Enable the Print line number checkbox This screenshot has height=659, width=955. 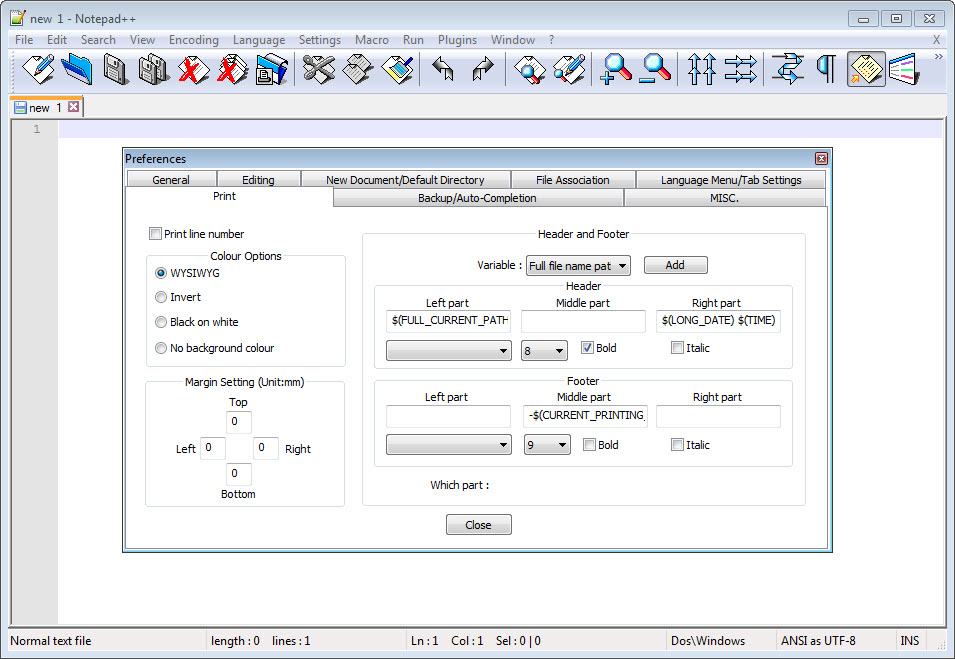pos(155,233)
